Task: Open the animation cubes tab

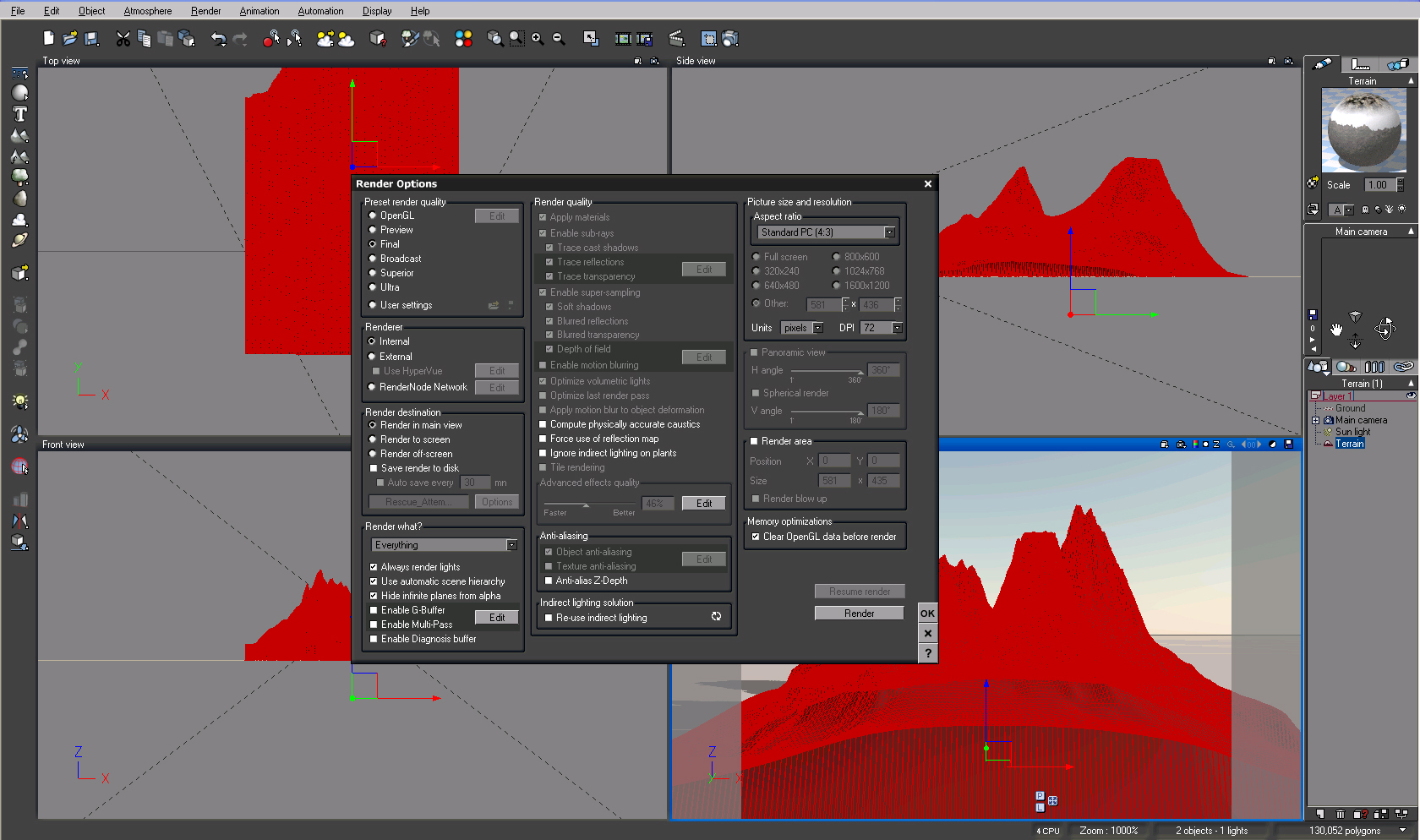Action: click(x=1397, y=64)
